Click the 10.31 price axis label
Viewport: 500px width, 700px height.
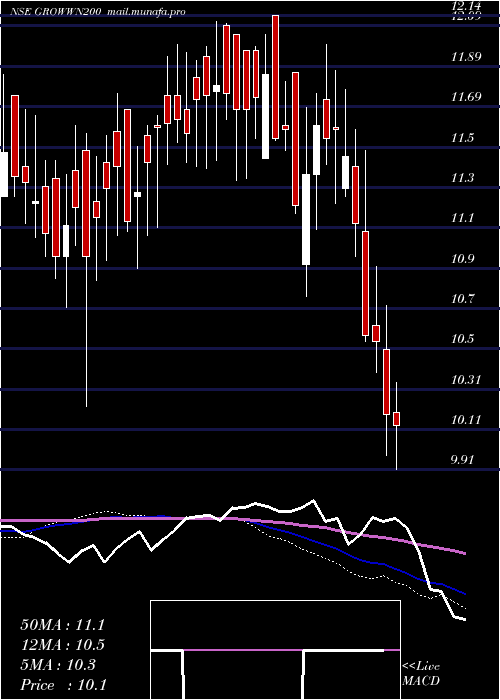466,380
